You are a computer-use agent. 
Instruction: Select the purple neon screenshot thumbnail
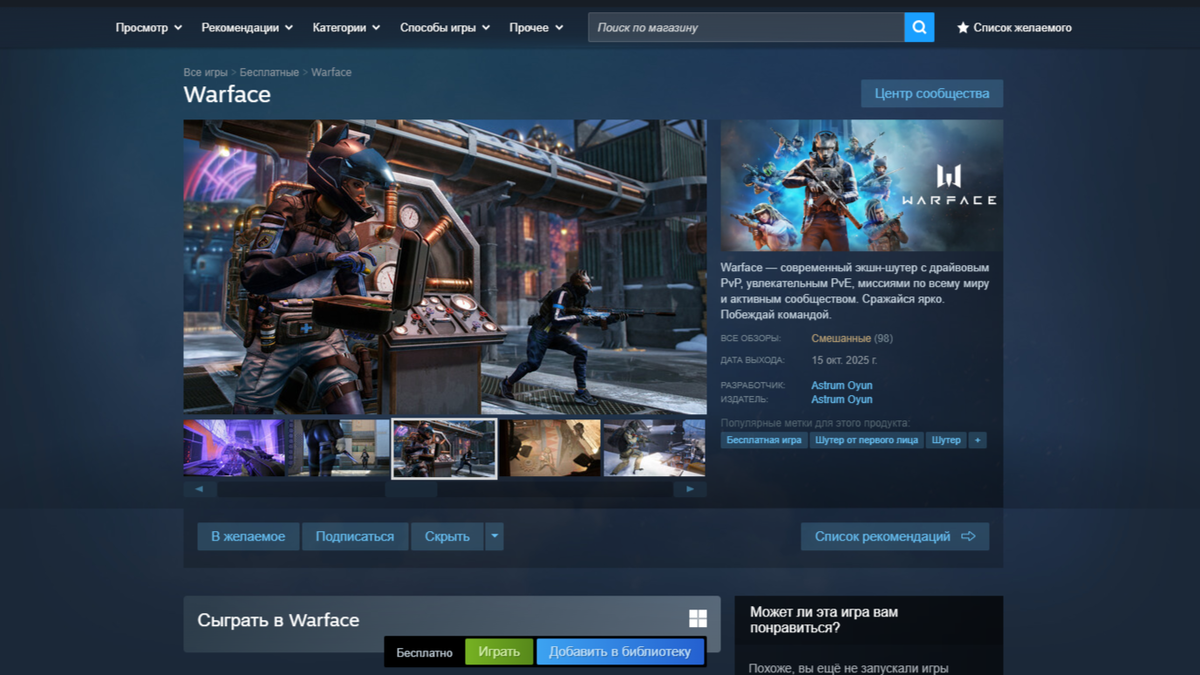[235, 448]
